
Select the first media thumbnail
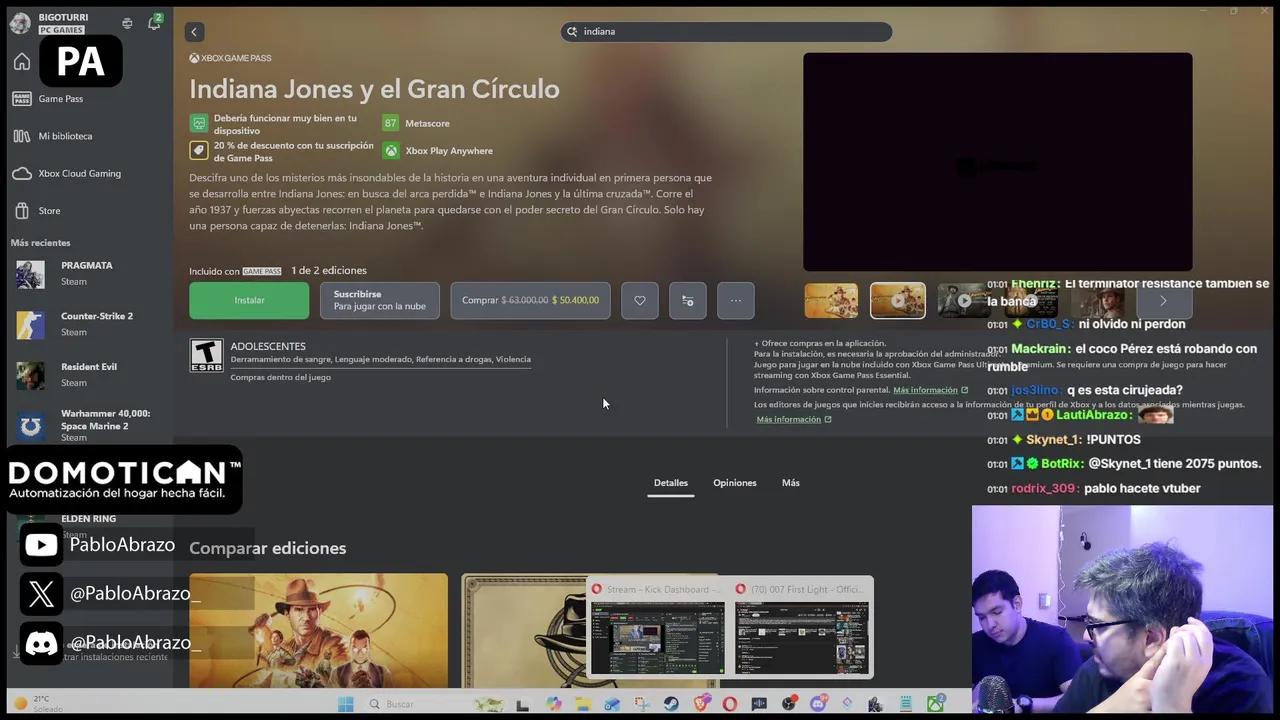(x=831, y=300)
